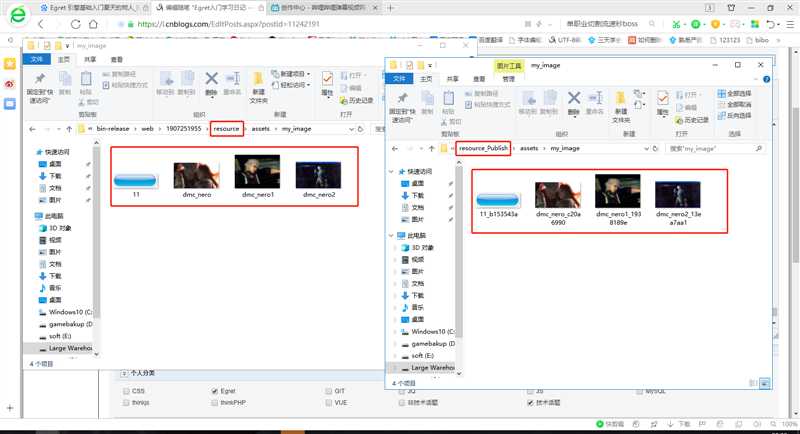Check the thinkPHP category checkbox
Viewport: 800px width, 434px height.
coord(215,402)
